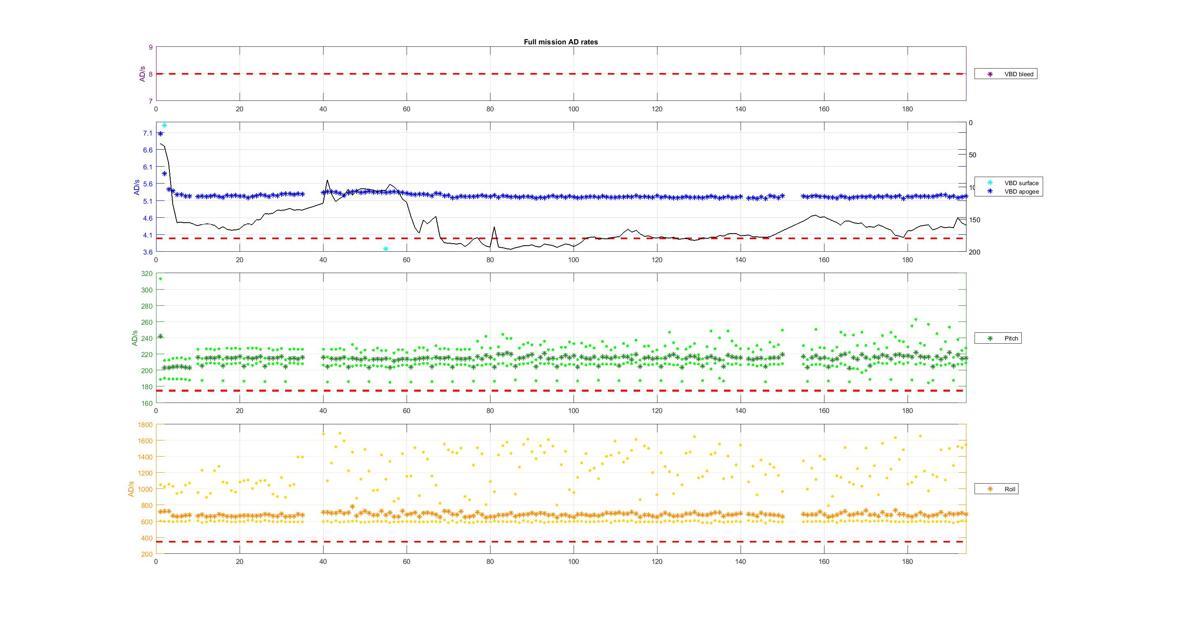Click the dark blue star marker in VBD apogee legend
Viewport: 1200px width, 622px height.
click(990, 191)
